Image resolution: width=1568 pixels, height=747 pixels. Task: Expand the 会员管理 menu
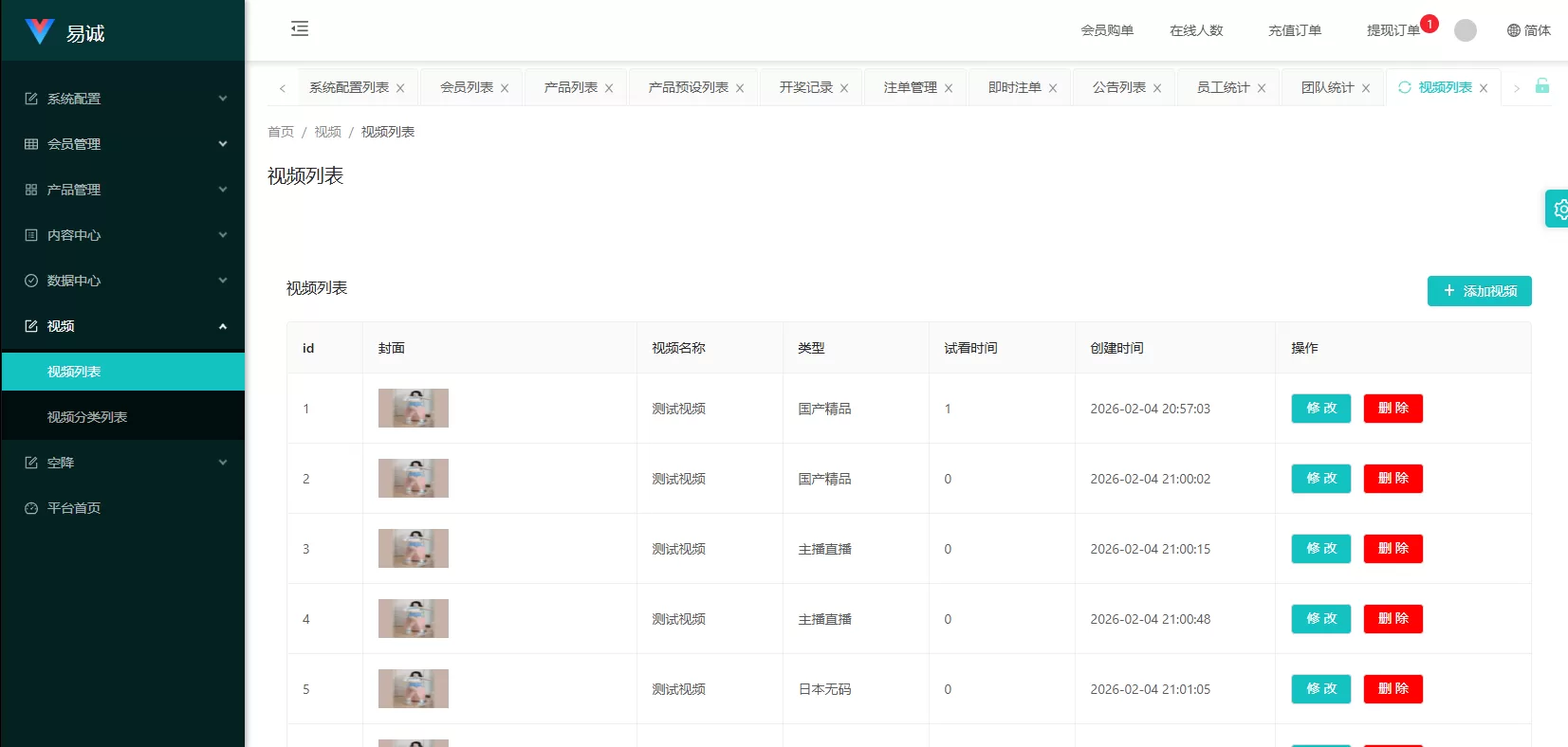coord(123,144)
